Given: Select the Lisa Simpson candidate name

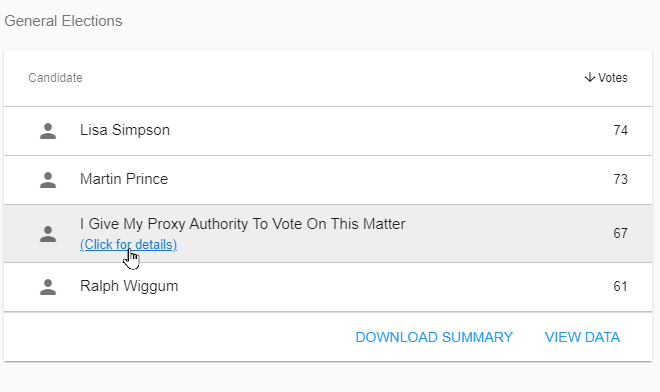Looking at the screenshot, I should pos(125,130).
